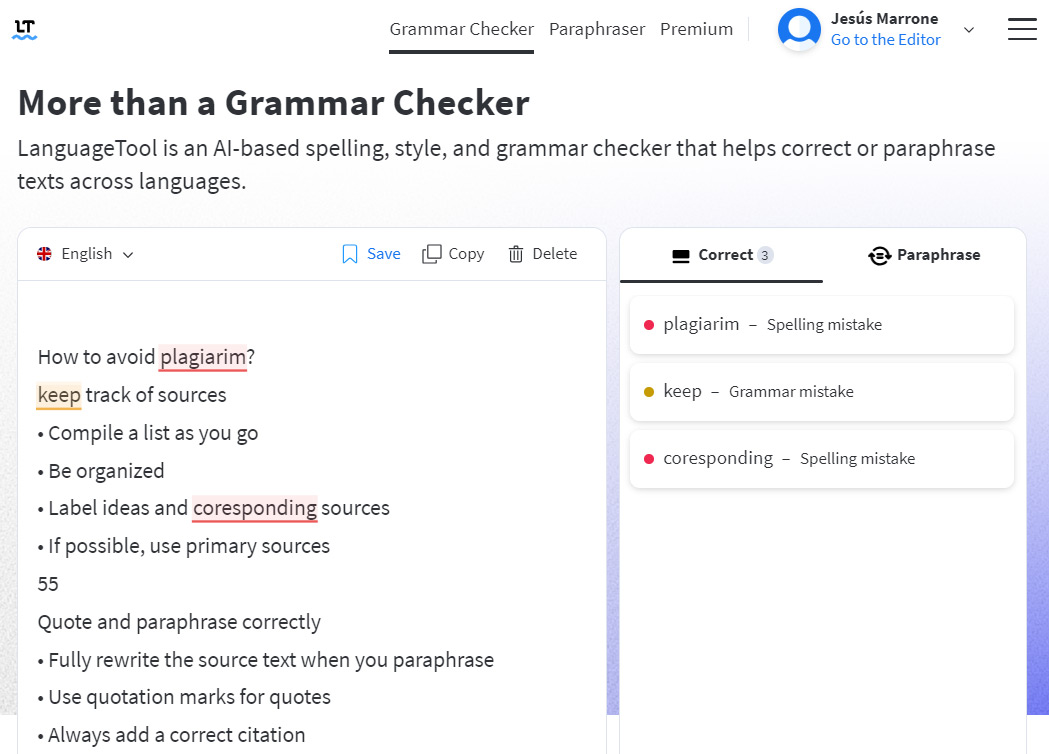This screenshot has height=754, width=1049.
Task: Switch to the Paraphrase tab
Action: click(x=924, y=255)
